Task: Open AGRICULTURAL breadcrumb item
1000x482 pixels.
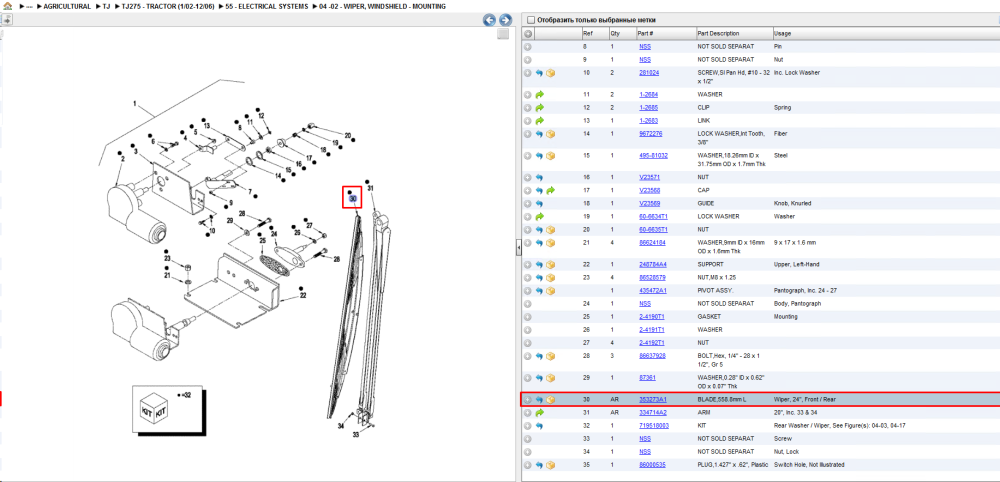Action: [67, 6]
